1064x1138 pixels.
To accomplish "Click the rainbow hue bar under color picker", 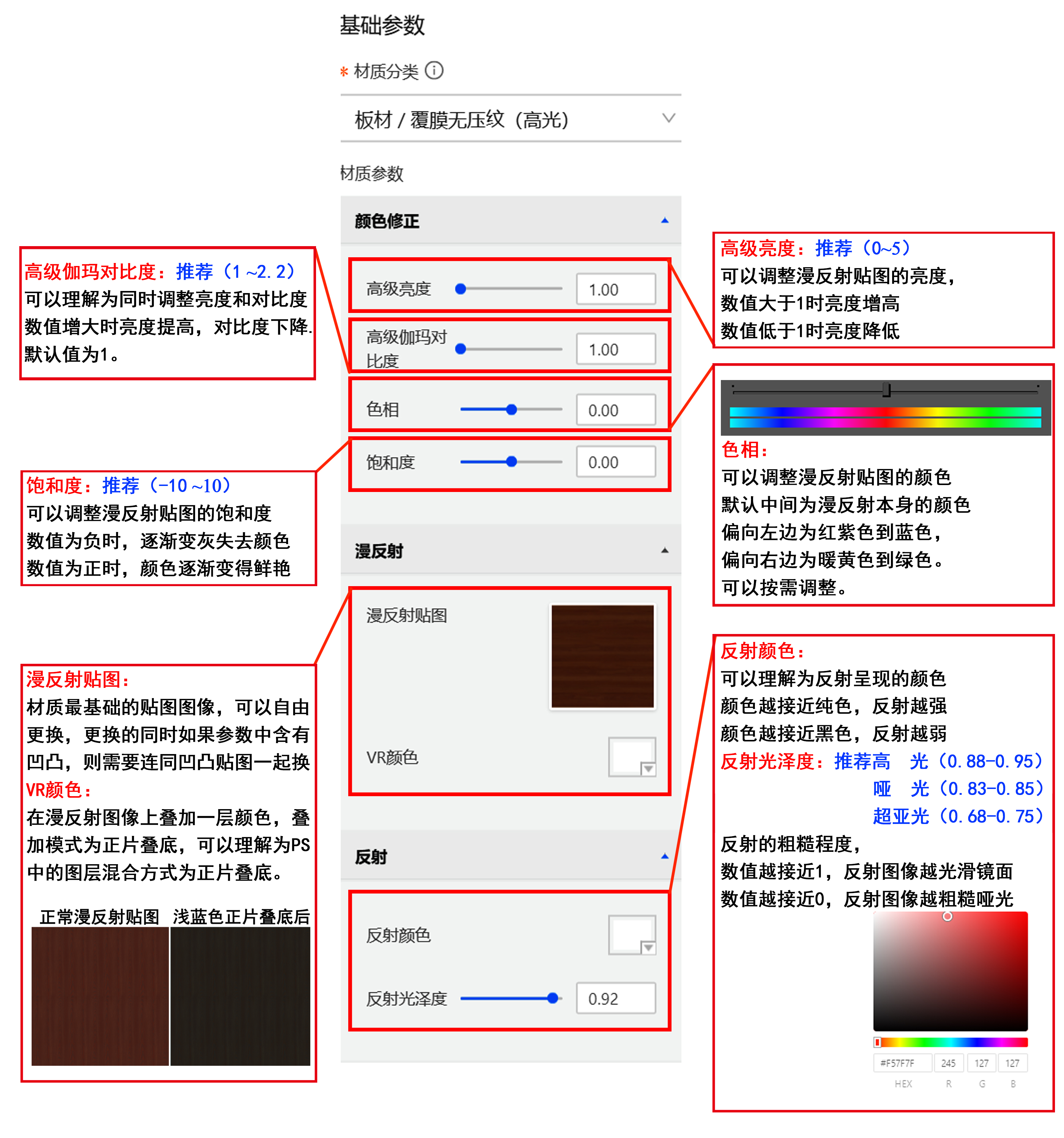I will pyautogui.click(x=951, y=1042).
